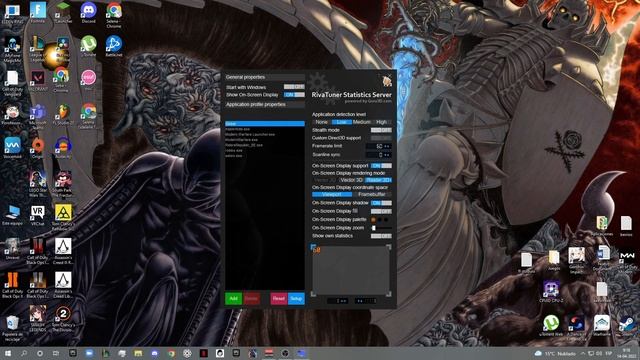Open the Chrome icon in the taskbar
This screenshot has width=640, height=360.
pyautogui.click(x=171, y=353)
